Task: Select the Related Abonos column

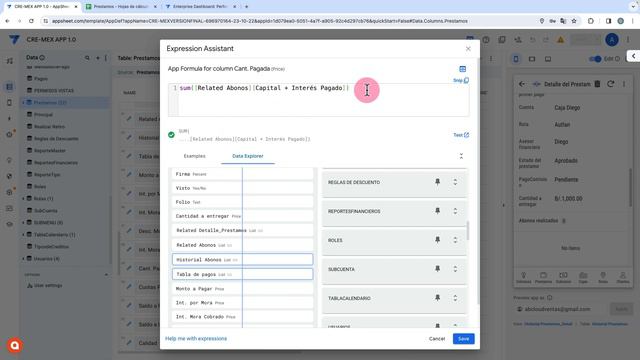Action: pos(242,245)
